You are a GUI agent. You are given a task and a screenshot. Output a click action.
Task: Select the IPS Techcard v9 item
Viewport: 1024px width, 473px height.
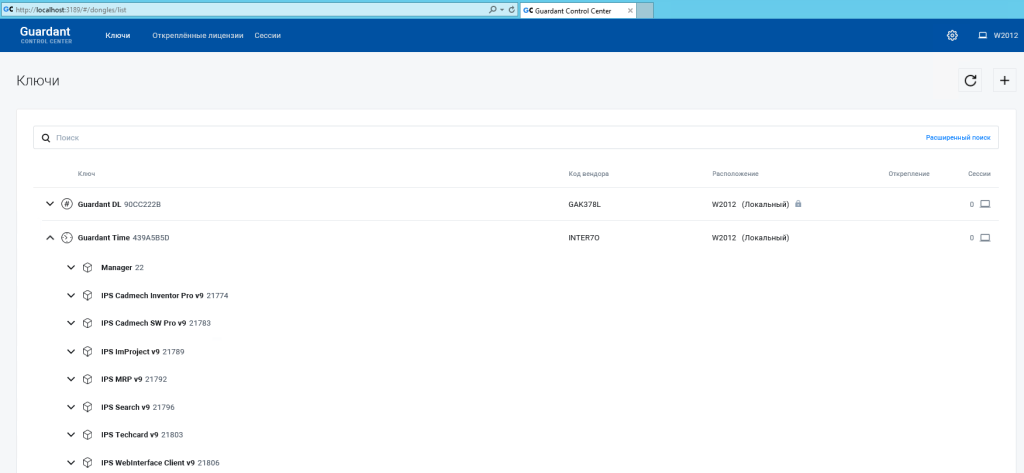click(129, 435)
